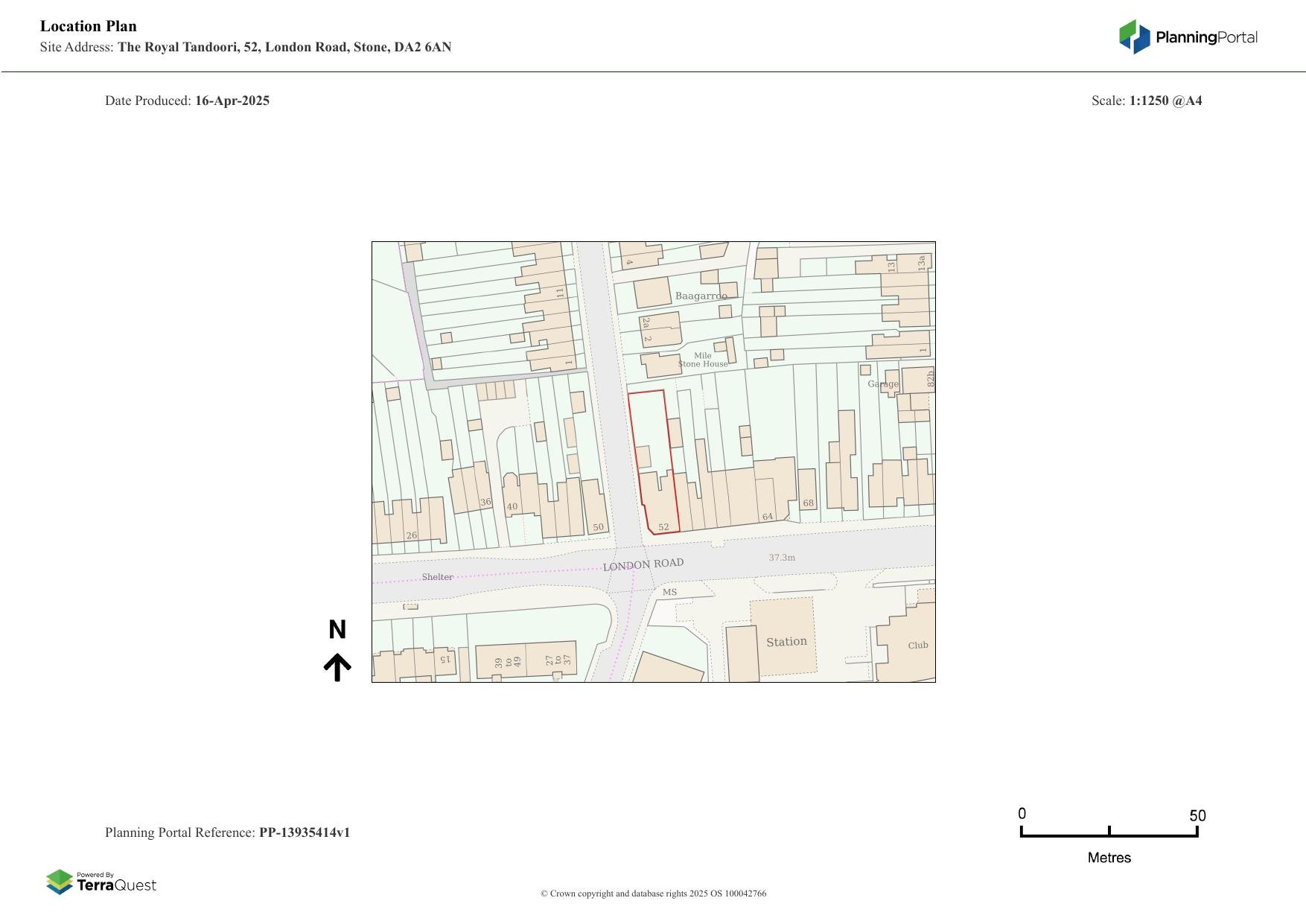Screen dimensions: 1306x924
Task: Click the 37.3m spot height label
Action: 782,557
